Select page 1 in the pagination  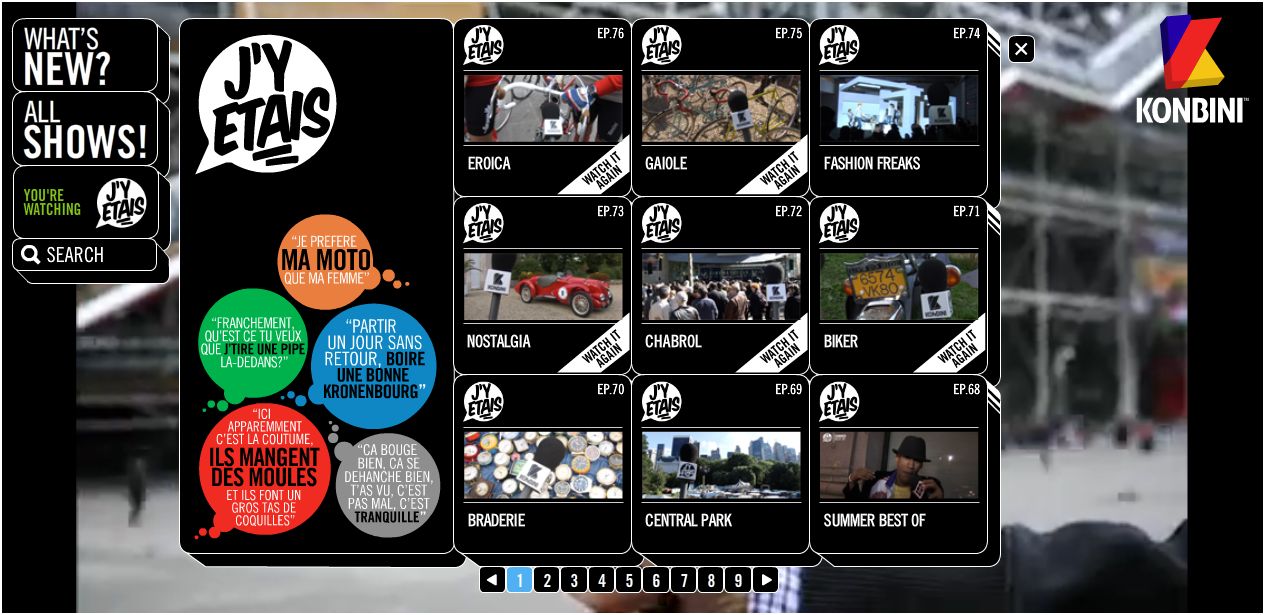(520, 580)
